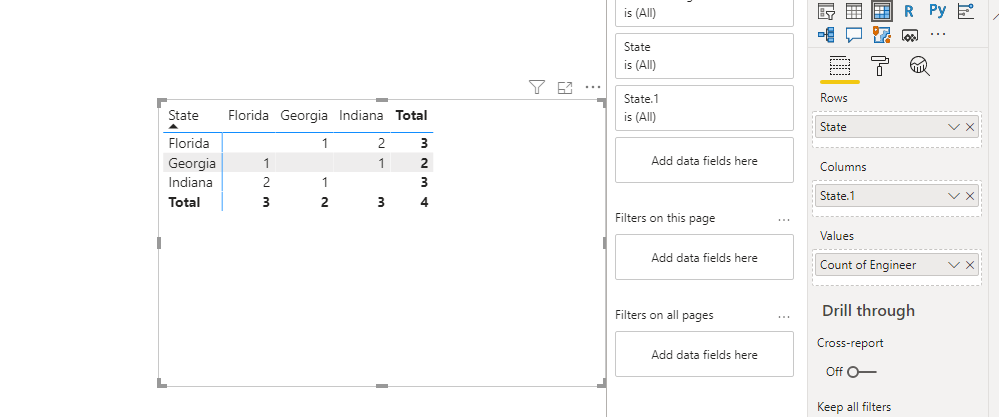
Task: Select the Matrix visualization icon
Action: (x=882, y=11)
